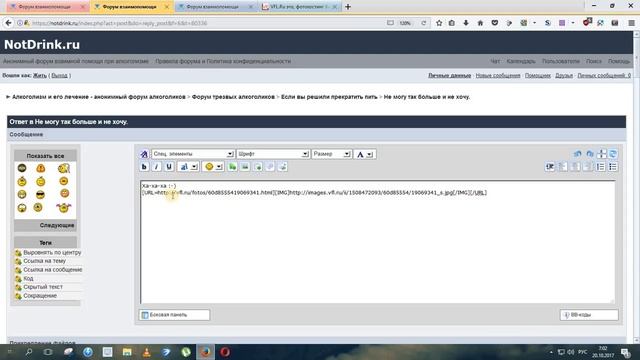The height and width of the screenshot is (360, 640).
Task: Click inside the message text area
Action: [378, 242]
